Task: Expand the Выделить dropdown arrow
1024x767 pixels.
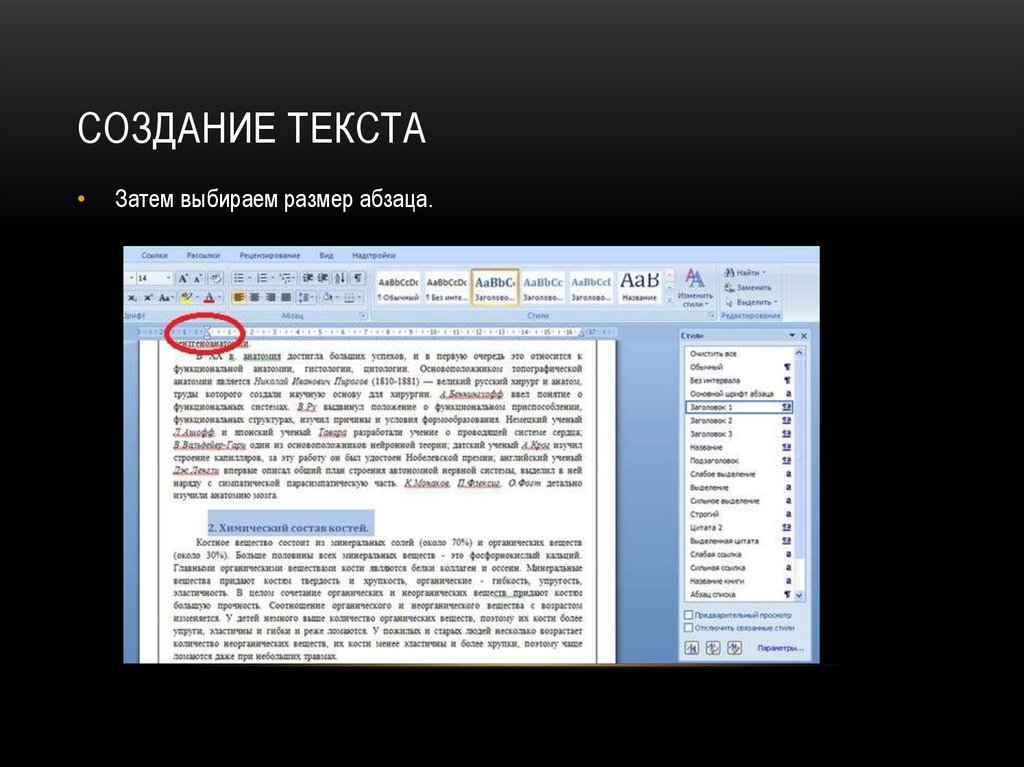Action: 776,303
